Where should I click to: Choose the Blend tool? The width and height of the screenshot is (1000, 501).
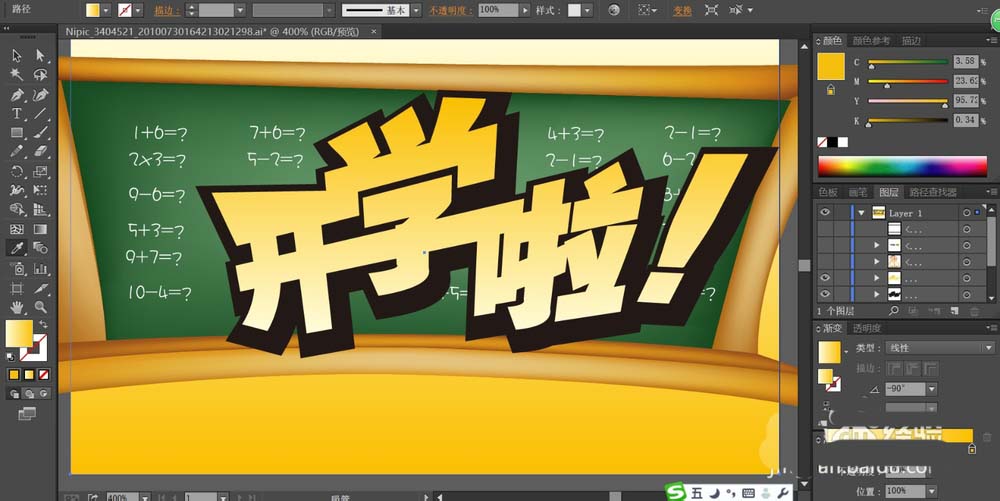pos(40,248)
